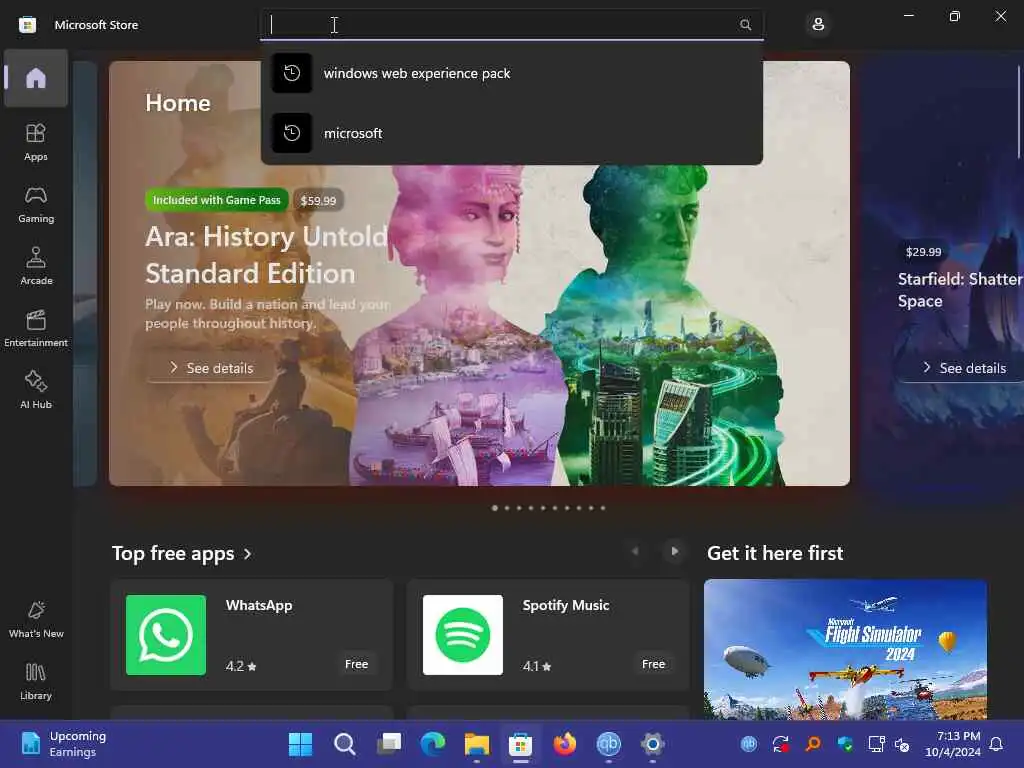Click history icon beside microsoft suggestion
Image resolution: width=1024 pixels, height=768 pixels.
pyautogui.click(x=291, y=133)
